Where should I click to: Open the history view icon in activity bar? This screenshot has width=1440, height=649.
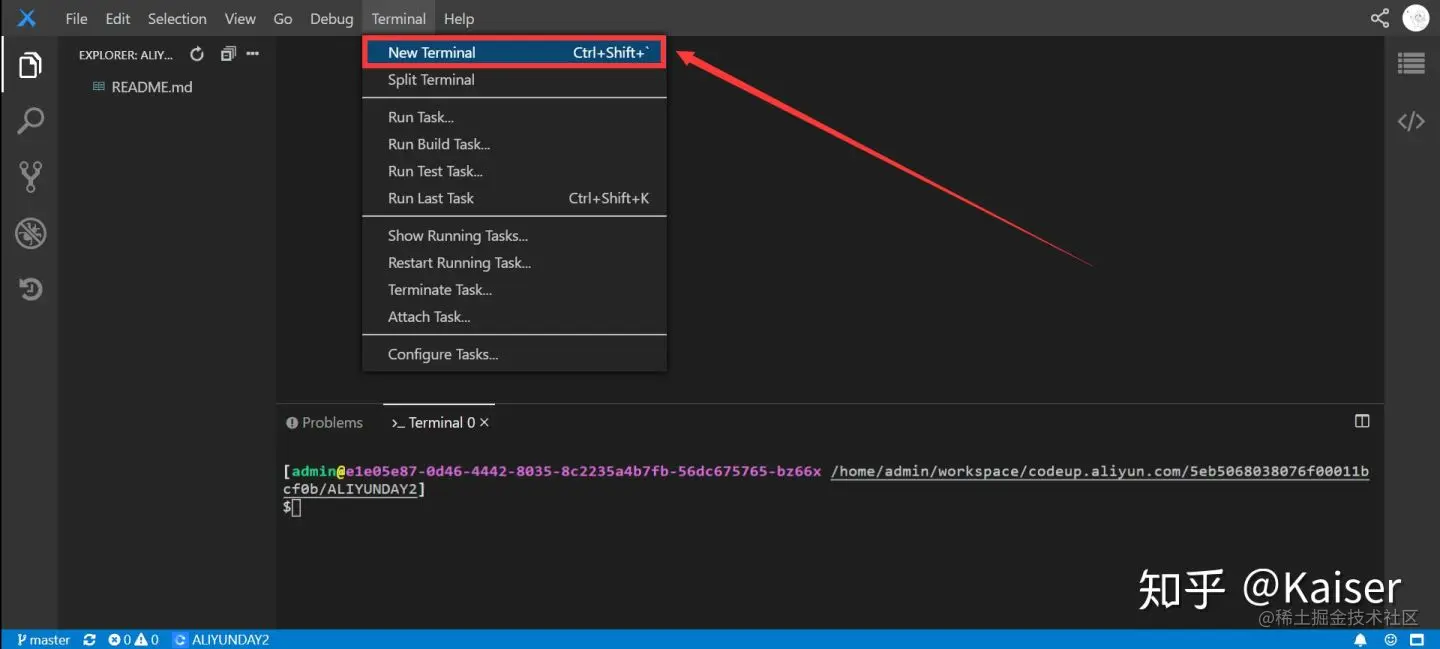pyautogui.click(x=30, y=290)
